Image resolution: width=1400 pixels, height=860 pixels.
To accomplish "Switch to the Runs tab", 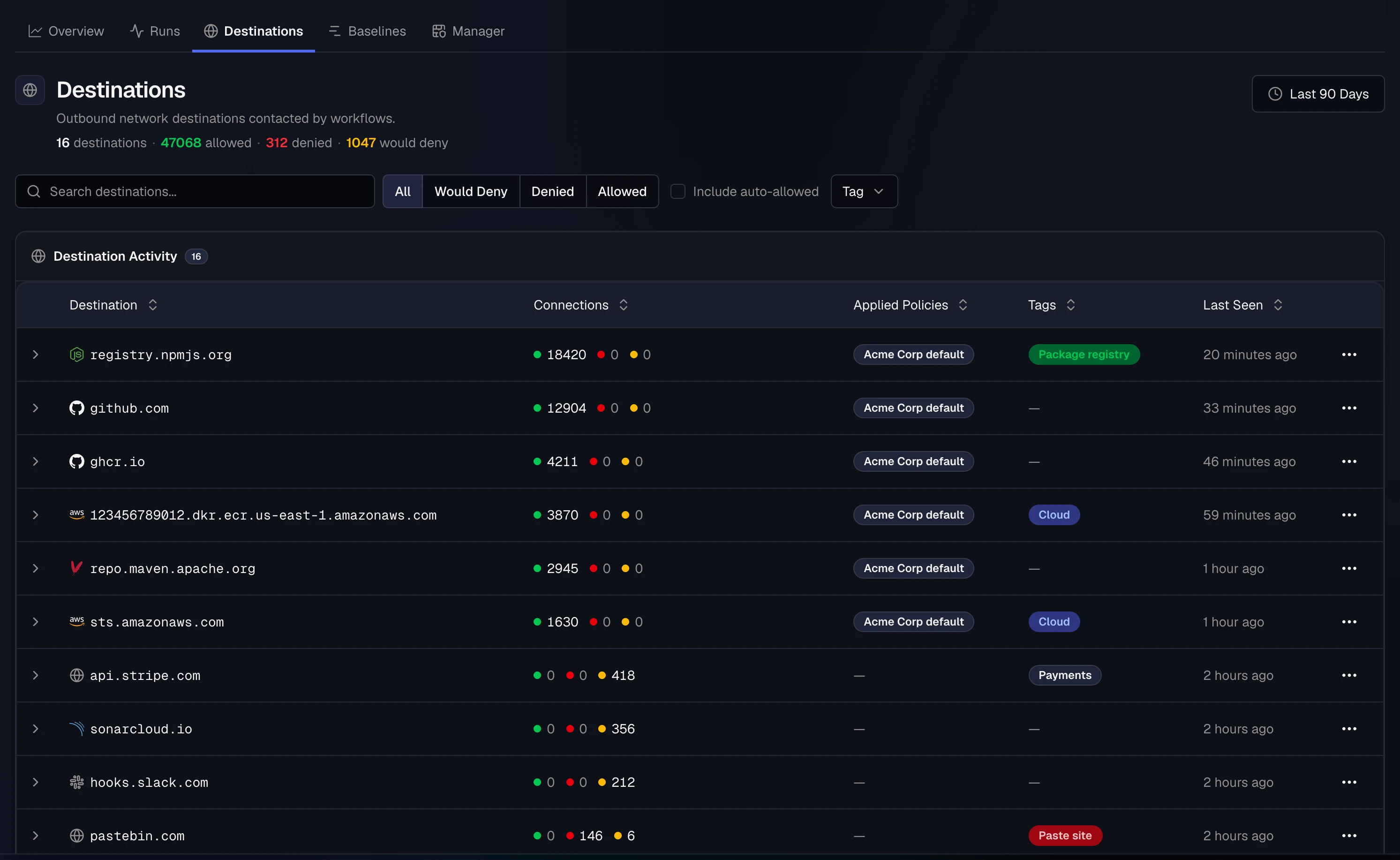I will (x=155, y=31).
